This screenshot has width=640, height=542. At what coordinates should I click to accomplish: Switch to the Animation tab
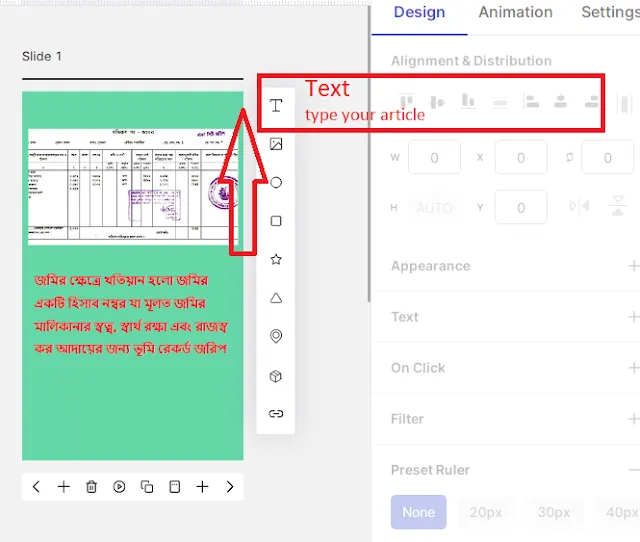click(x=515, y=13)
